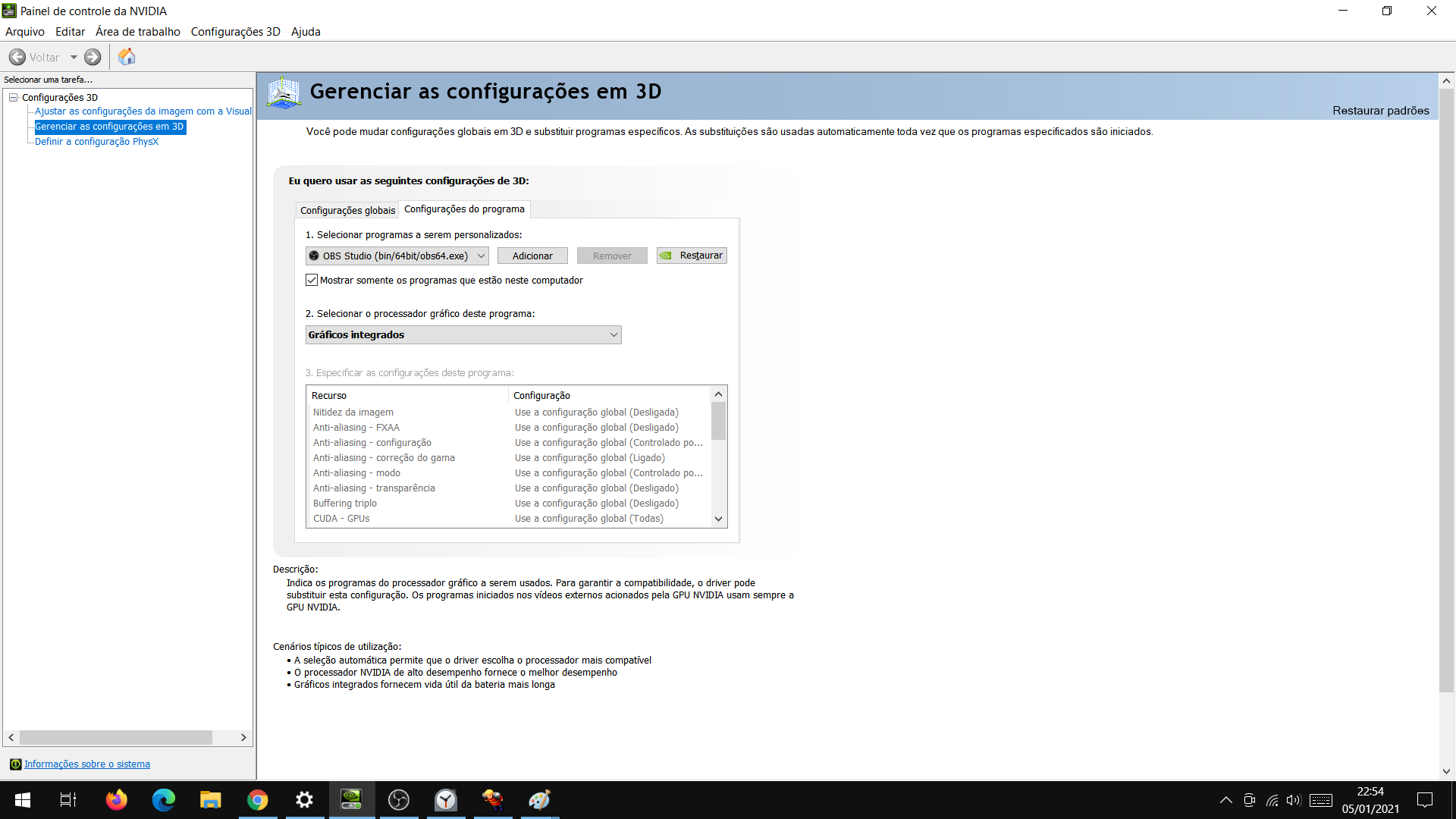Image resolution: width=1456 pixels, height=819 pixels.
Task: Select the Buffering triplo row
Action: 508,503
